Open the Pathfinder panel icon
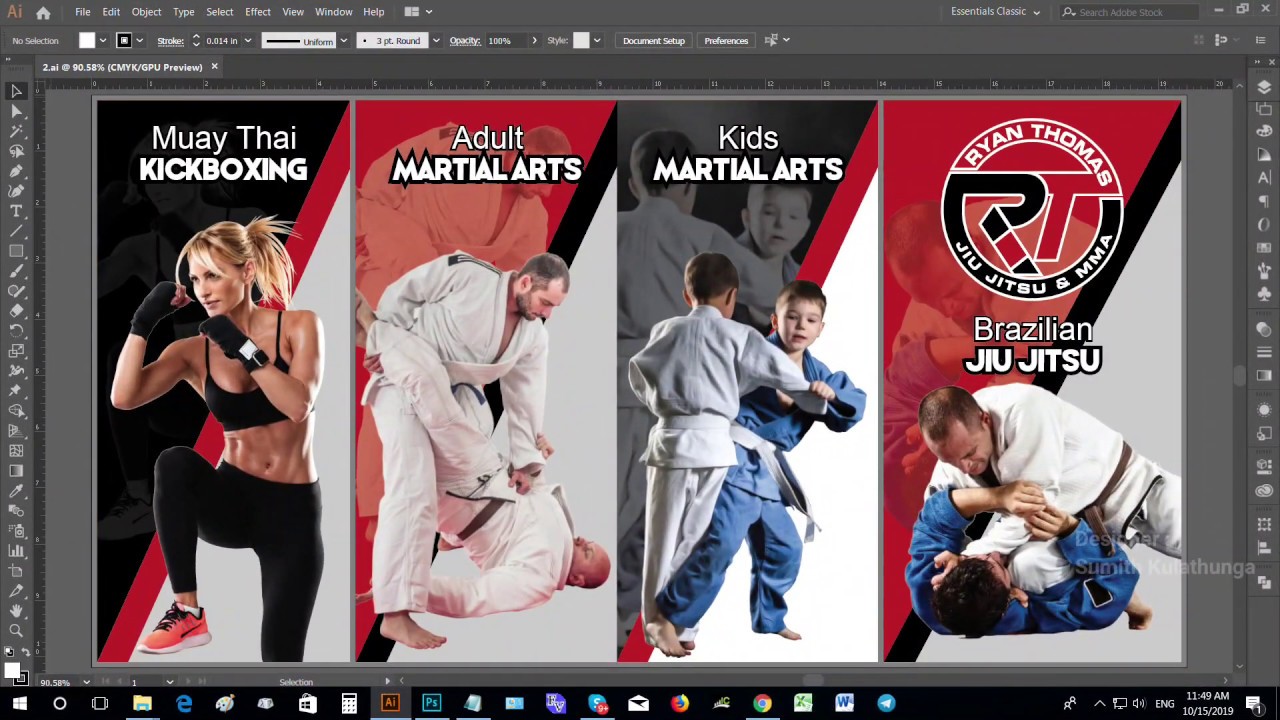This screenshot has width=1280, height=720. click(1264, 581)
